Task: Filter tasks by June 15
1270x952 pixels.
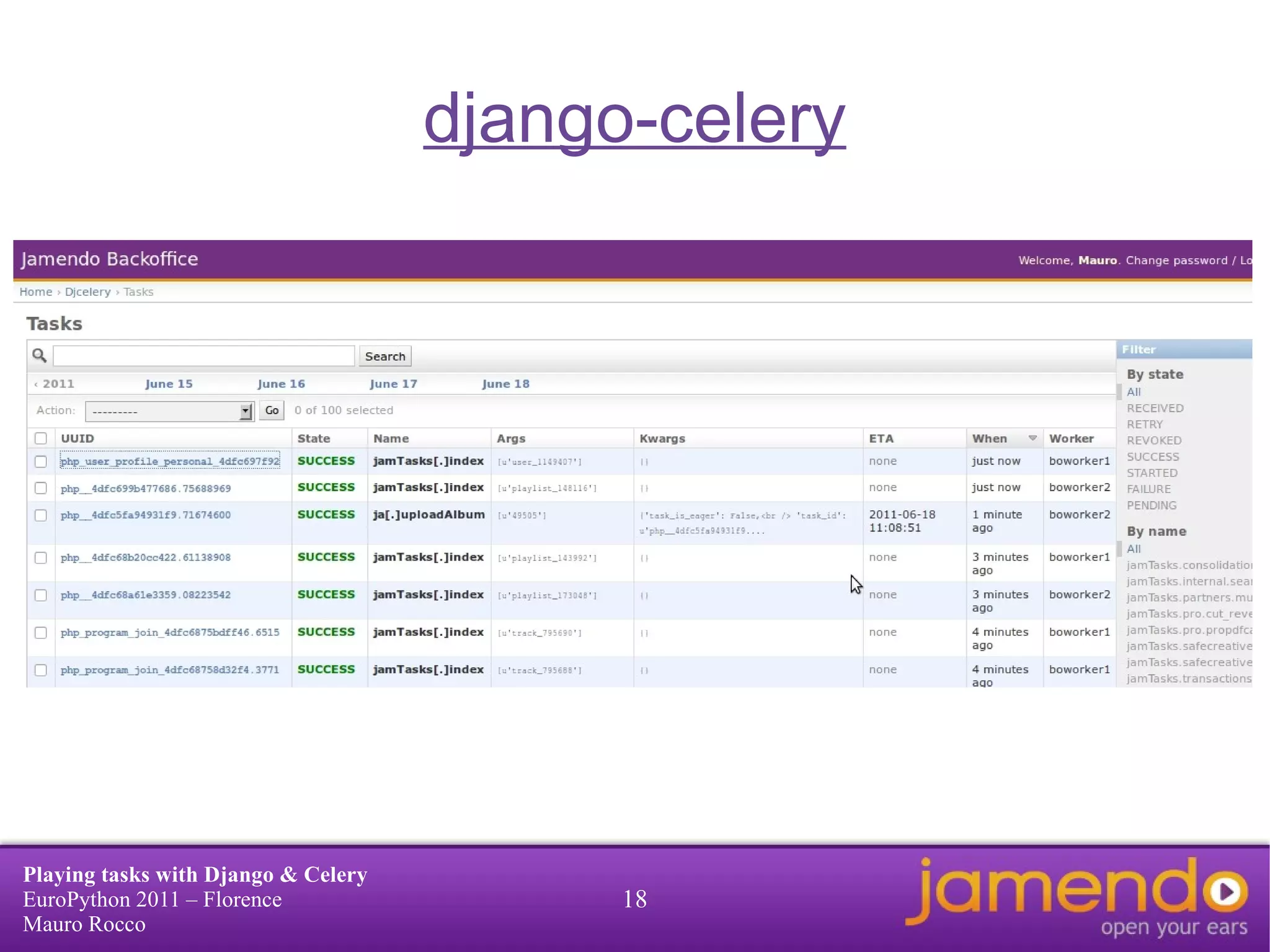Action: 169,384
